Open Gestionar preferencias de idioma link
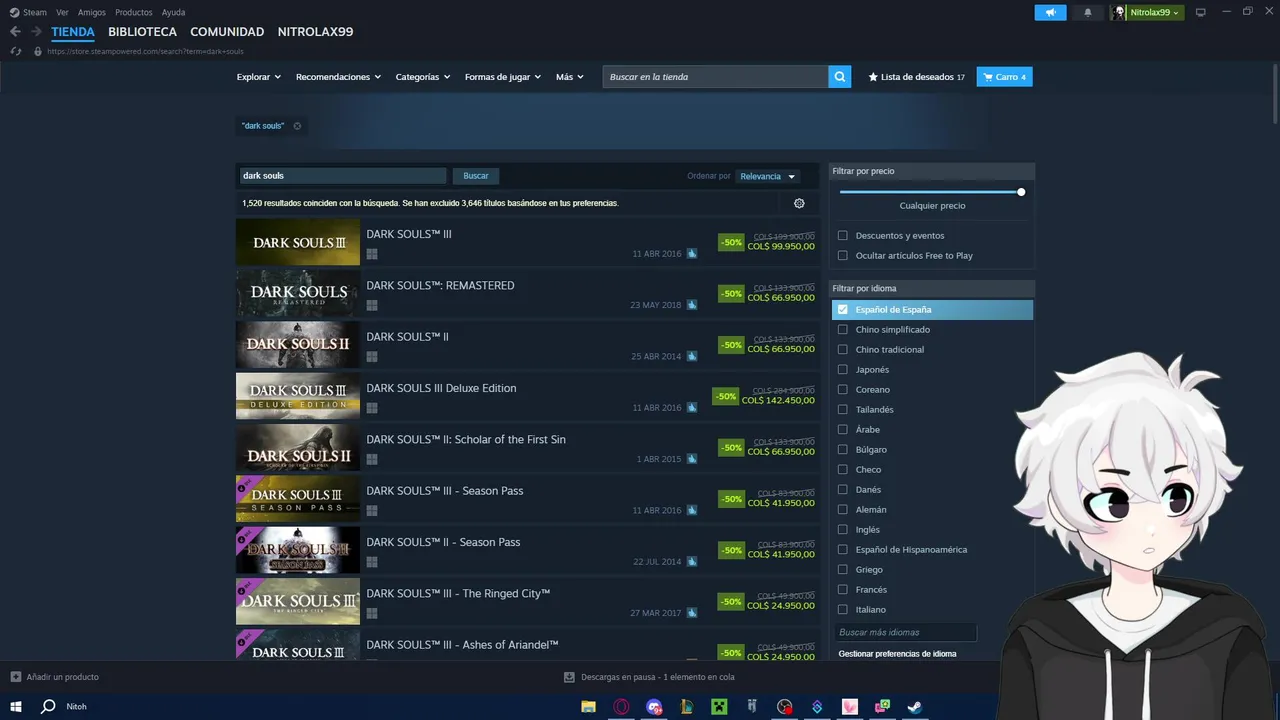 (x=897, y=654)
